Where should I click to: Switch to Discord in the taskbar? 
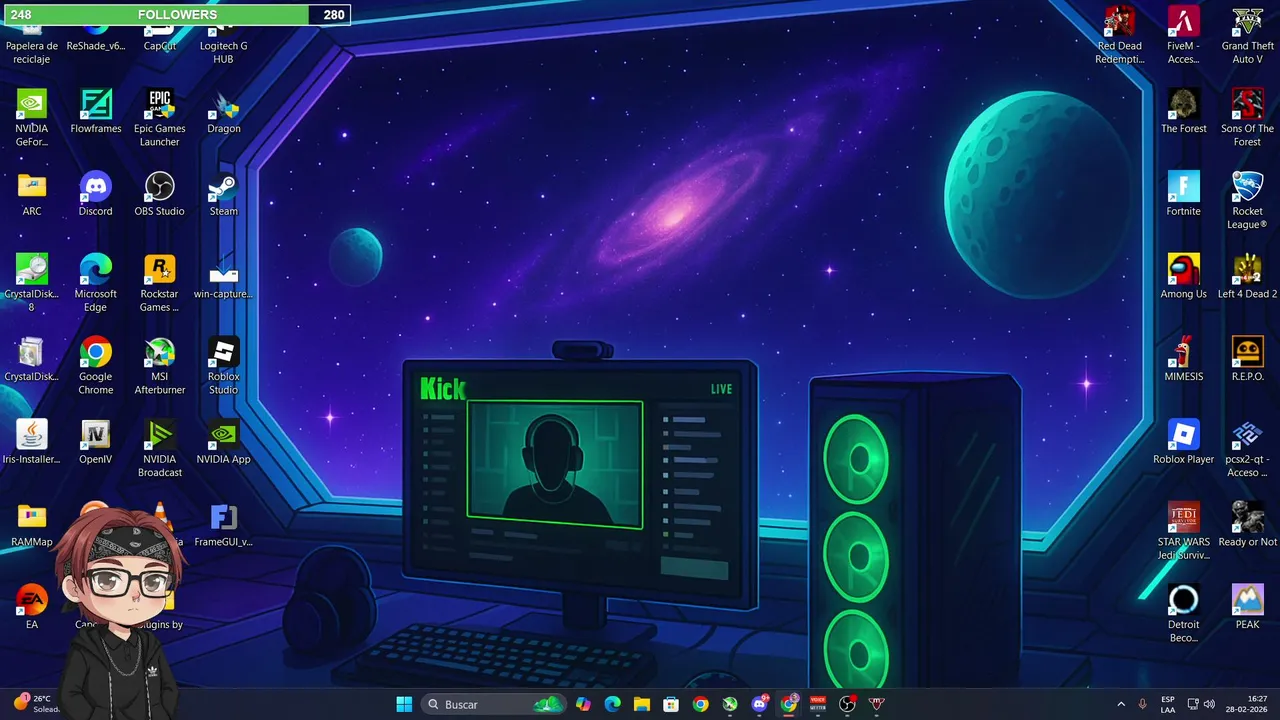(x=759, y=704)
